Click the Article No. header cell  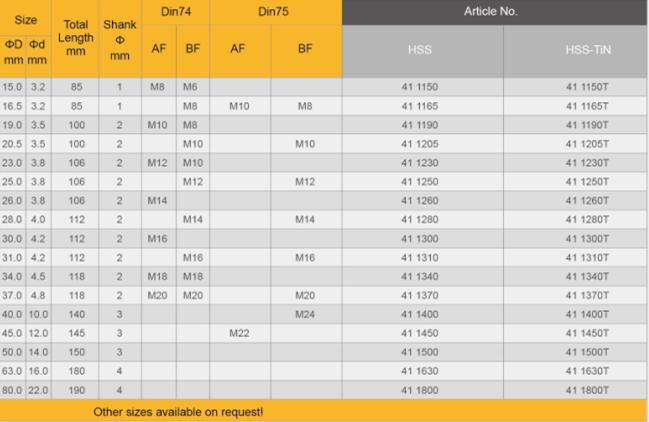tap(494, 11)
